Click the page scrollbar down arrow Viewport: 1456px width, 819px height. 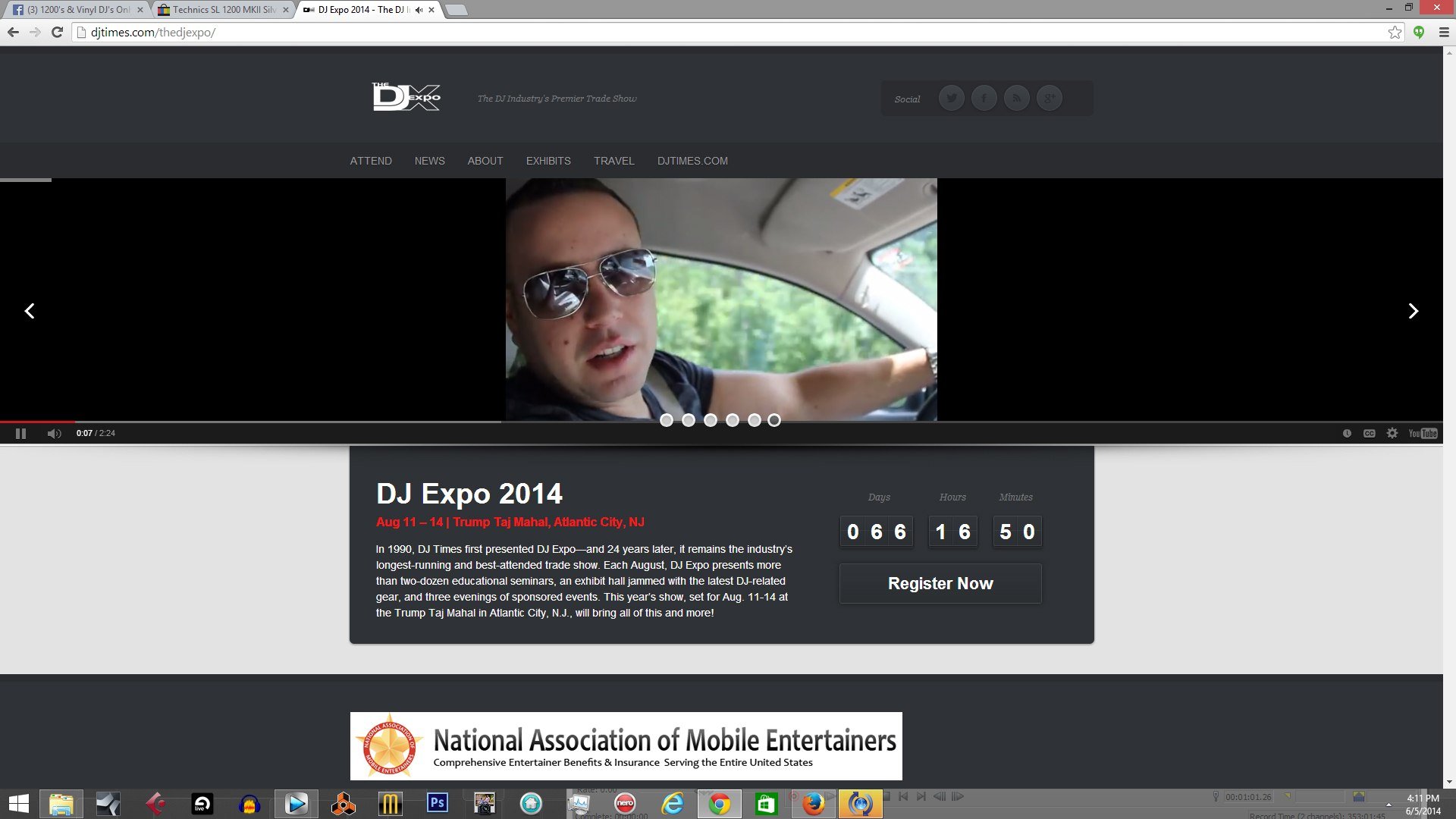1449,782
